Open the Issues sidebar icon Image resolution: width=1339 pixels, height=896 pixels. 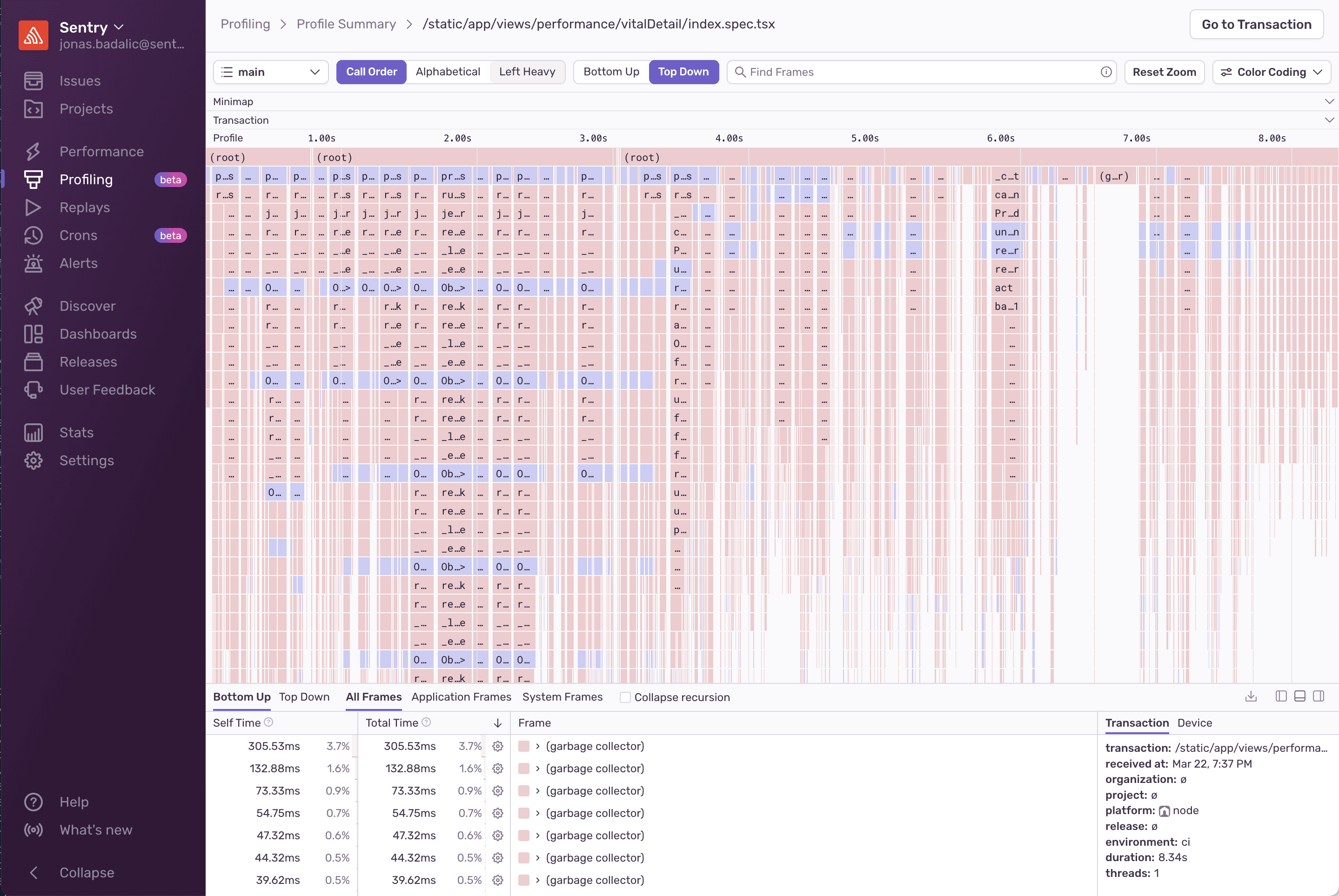[x=33, y=80]
